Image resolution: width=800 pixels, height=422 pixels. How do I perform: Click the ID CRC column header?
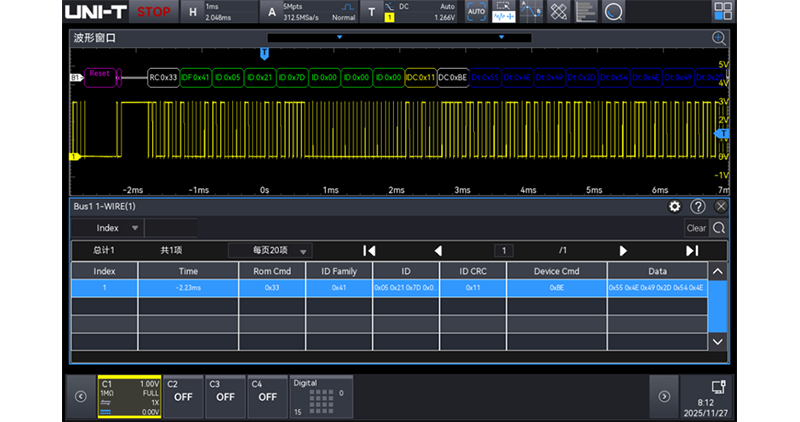click(473, 271)
